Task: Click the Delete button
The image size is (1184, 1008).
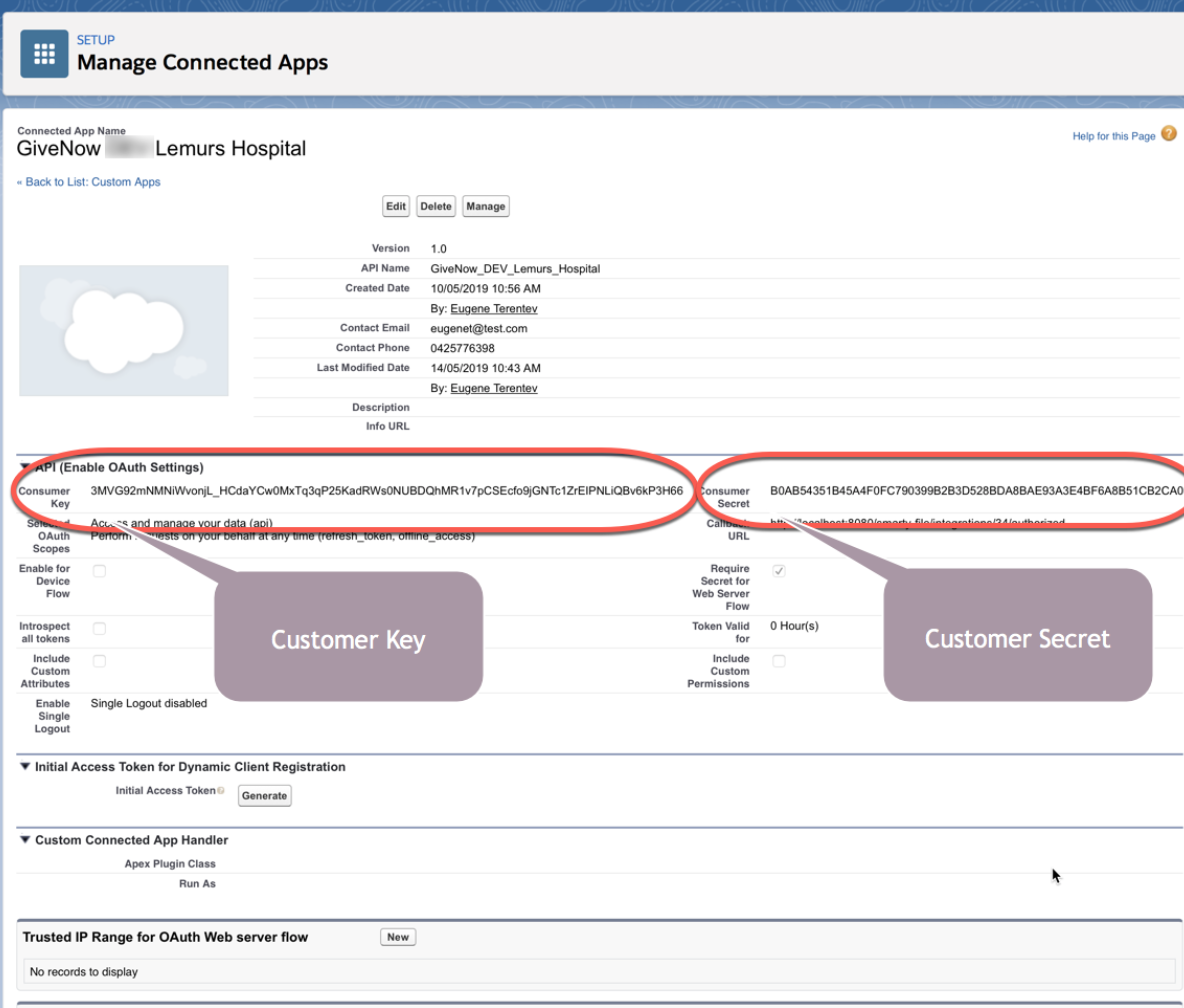Action: tap(436, 206)
